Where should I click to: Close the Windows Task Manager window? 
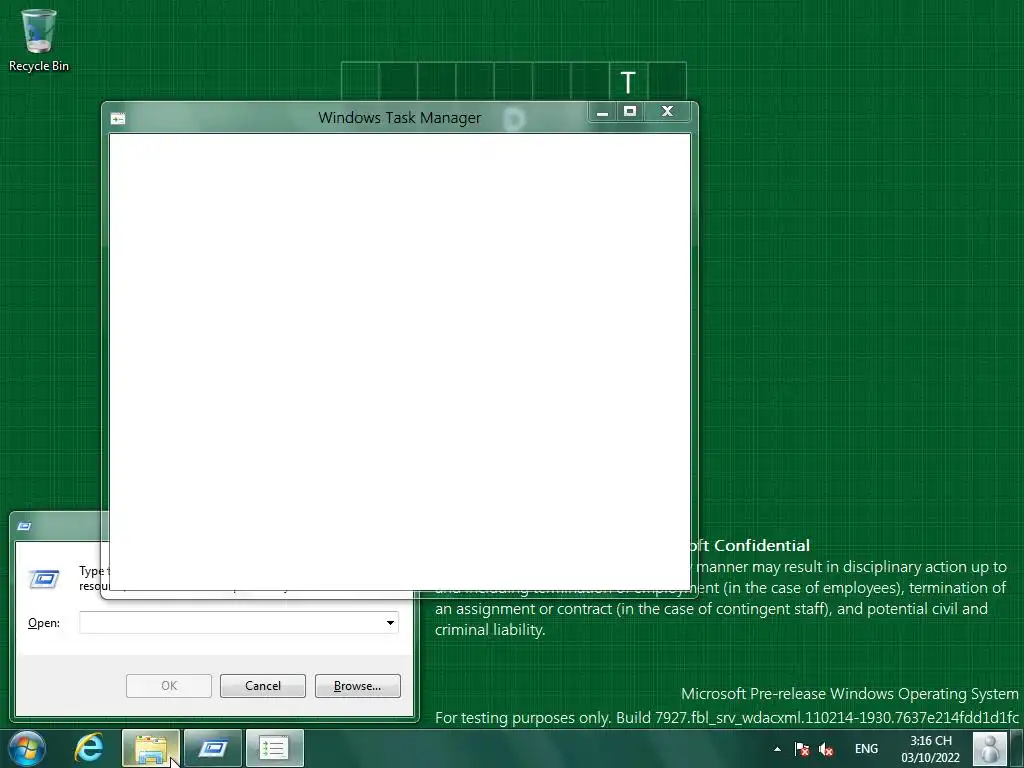(x=667, y=112)
